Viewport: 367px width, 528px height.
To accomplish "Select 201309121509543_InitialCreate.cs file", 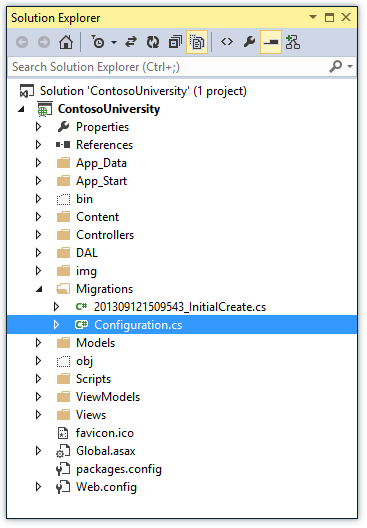I will click(x=180, y=307).
